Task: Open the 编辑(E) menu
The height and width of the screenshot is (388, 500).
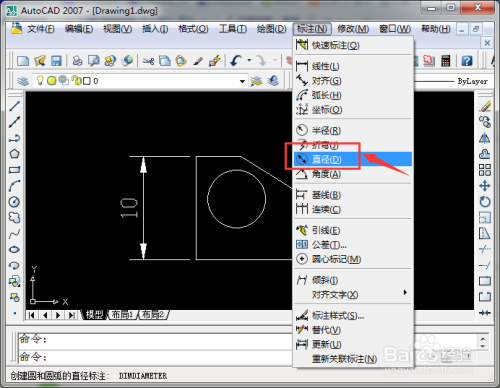Action: click(79, 29)
